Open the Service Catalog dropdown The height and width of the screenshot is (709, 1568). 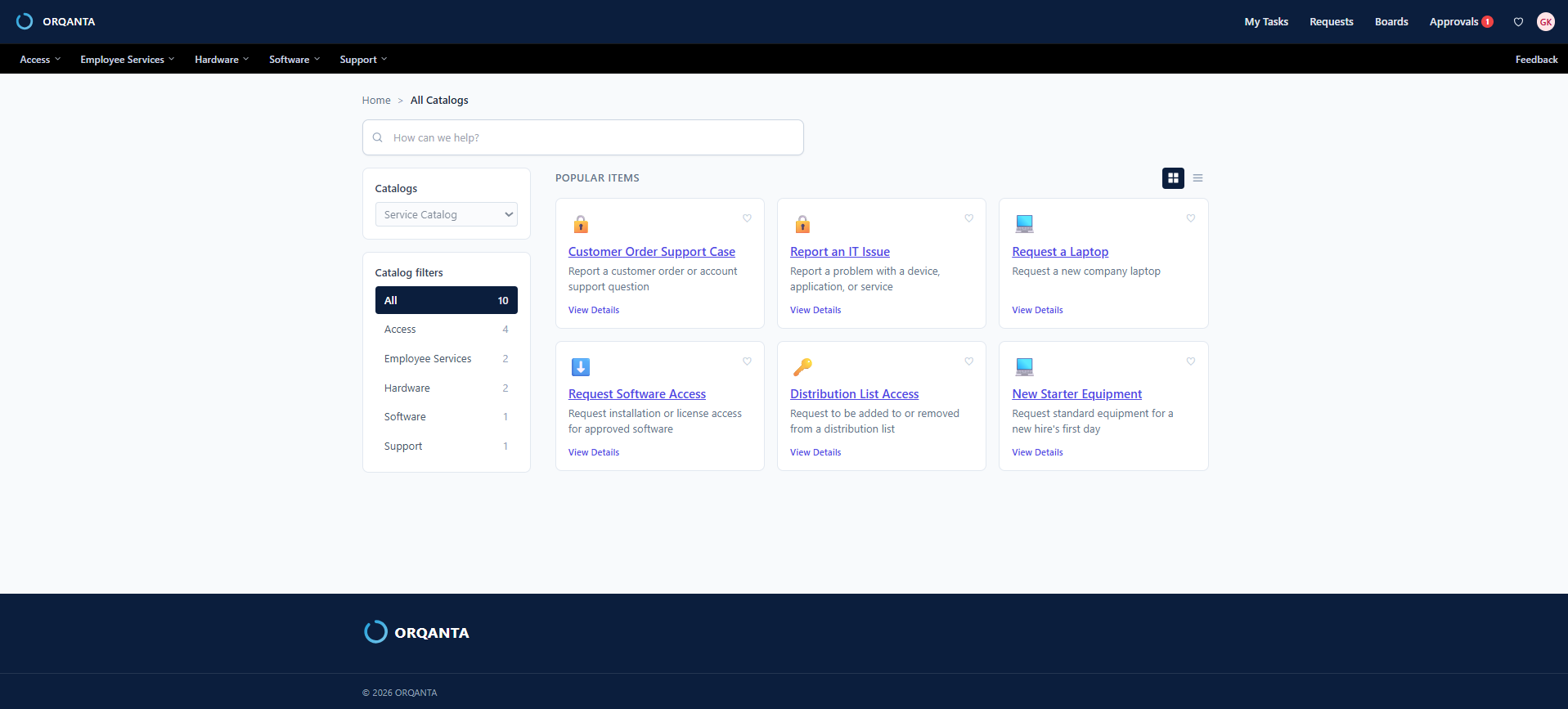pyautogui.click(x=447, y=214)
